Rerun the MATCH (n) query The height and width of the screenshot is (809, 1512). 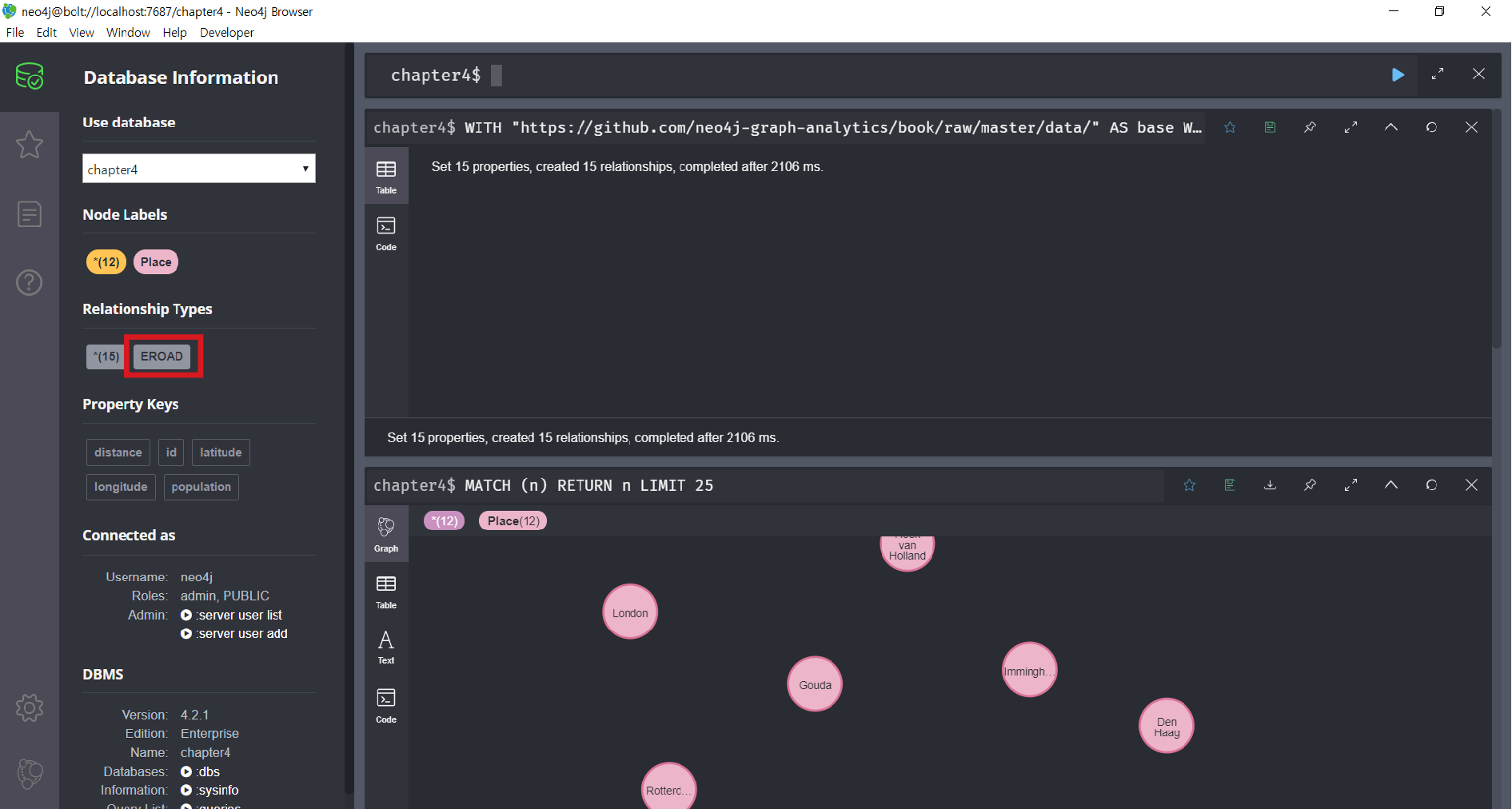point(1431,484)
